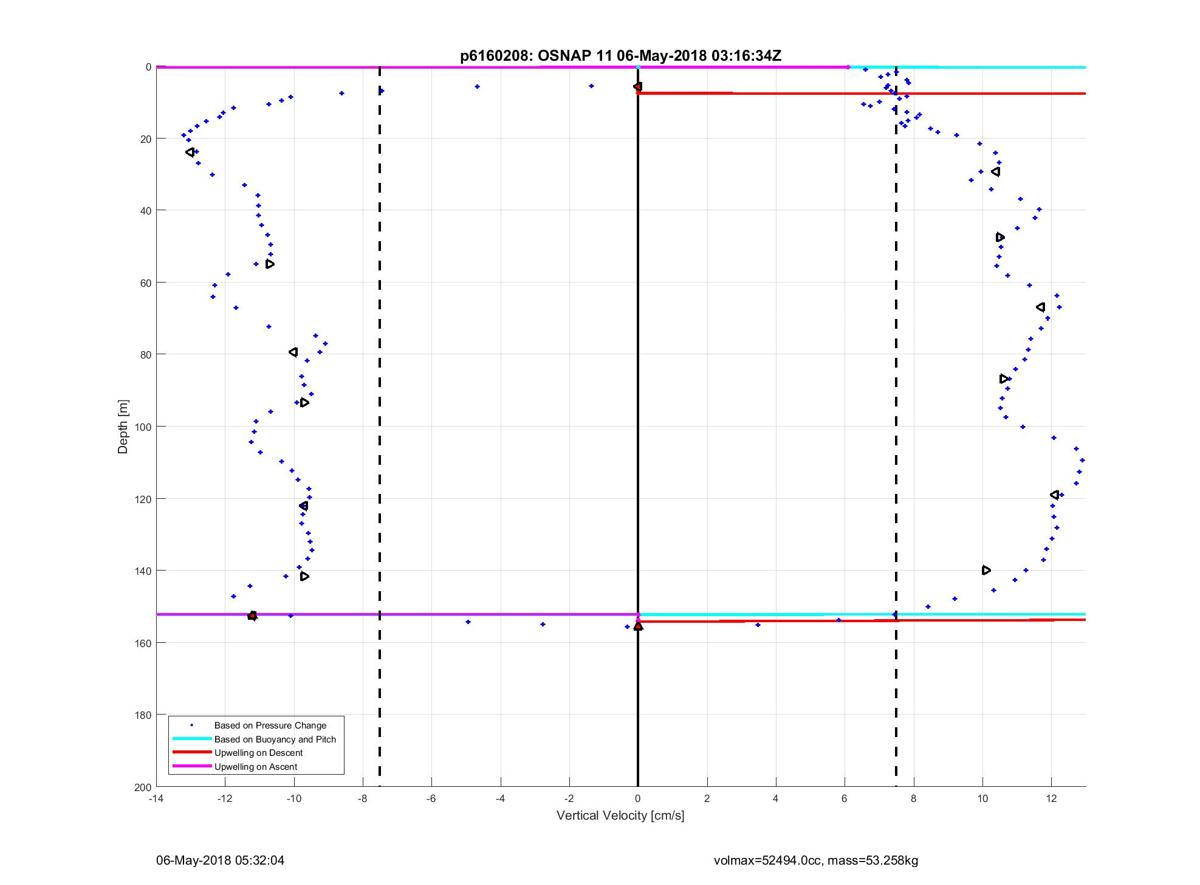Viewport: 1200px width, 885px height.
Task: Click depth axis tick label 0
Action: tap(148, 67)
